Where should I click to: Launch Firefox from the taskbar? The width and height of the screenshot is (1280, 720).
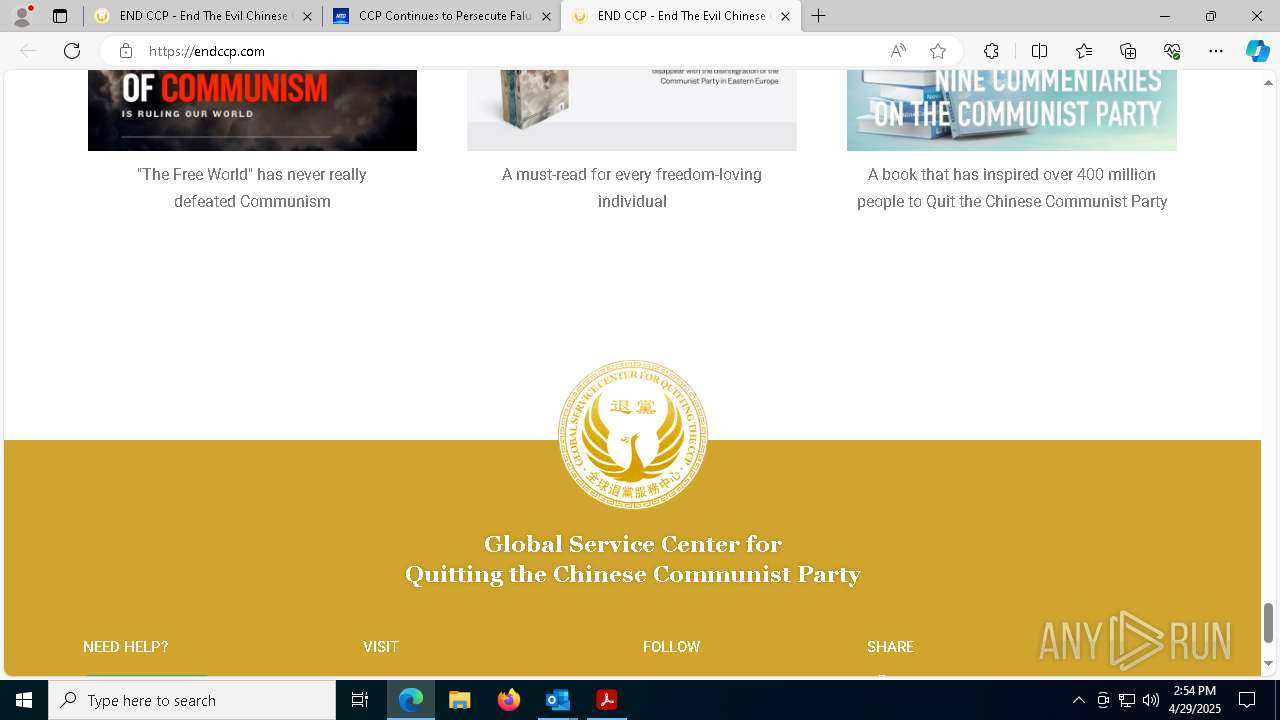click(509, 700)
